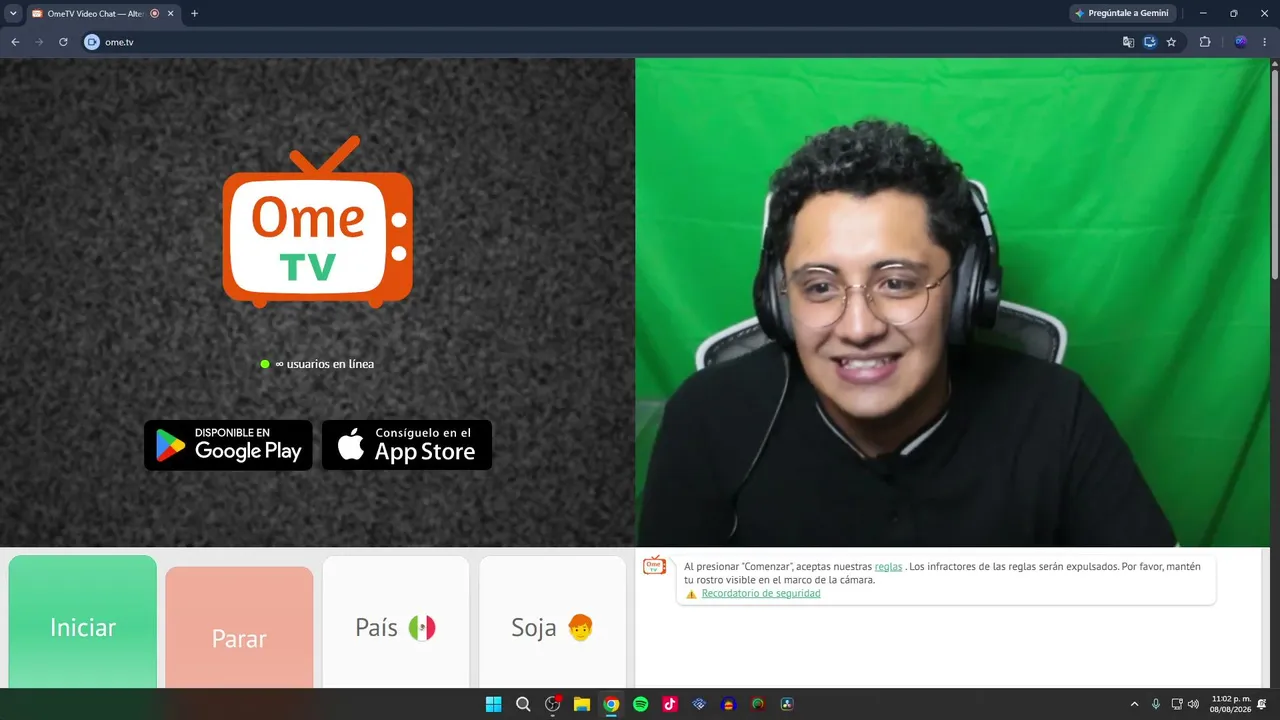Go forward to the next page

(39, 42)
